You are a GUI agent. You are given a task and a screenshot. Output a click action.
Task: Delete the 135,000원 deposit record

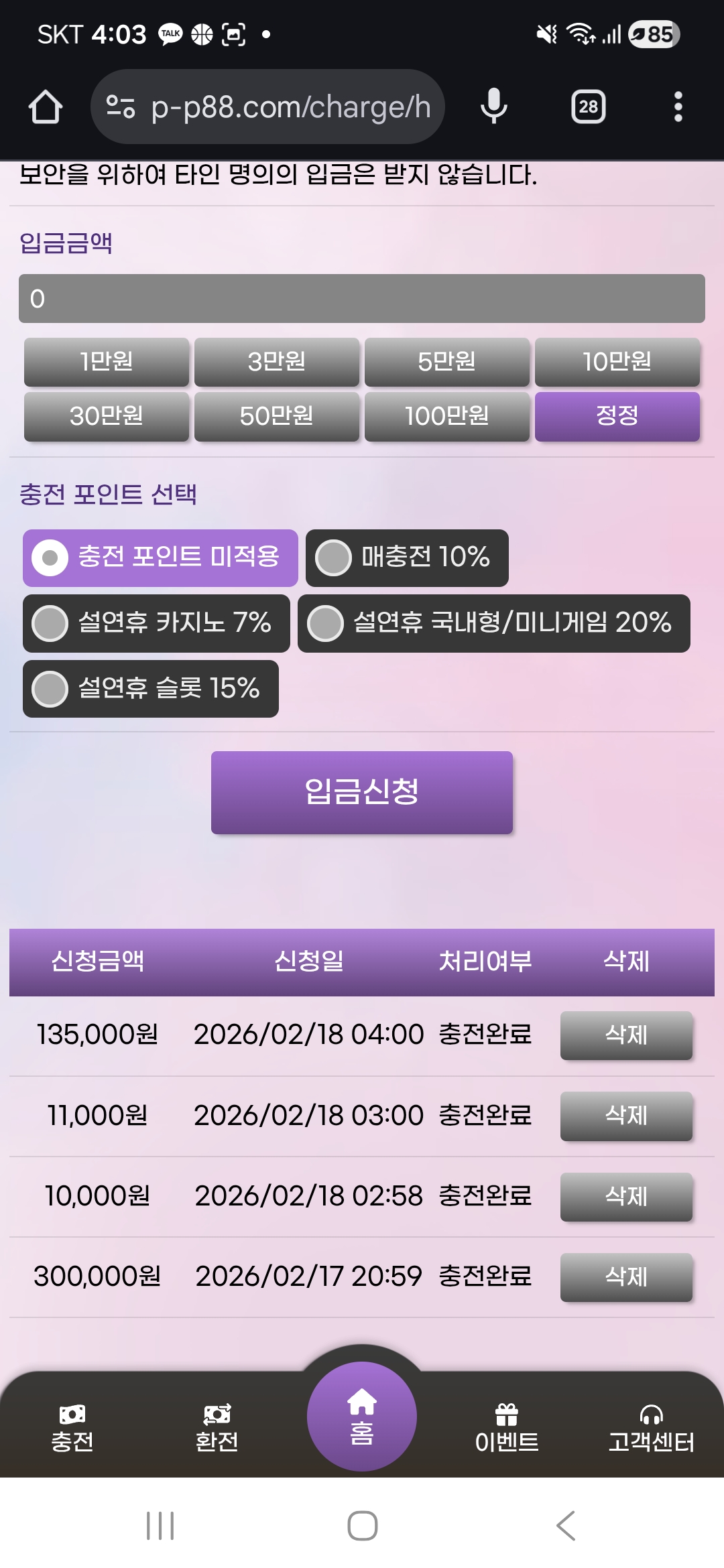[x=626, y=1035]
